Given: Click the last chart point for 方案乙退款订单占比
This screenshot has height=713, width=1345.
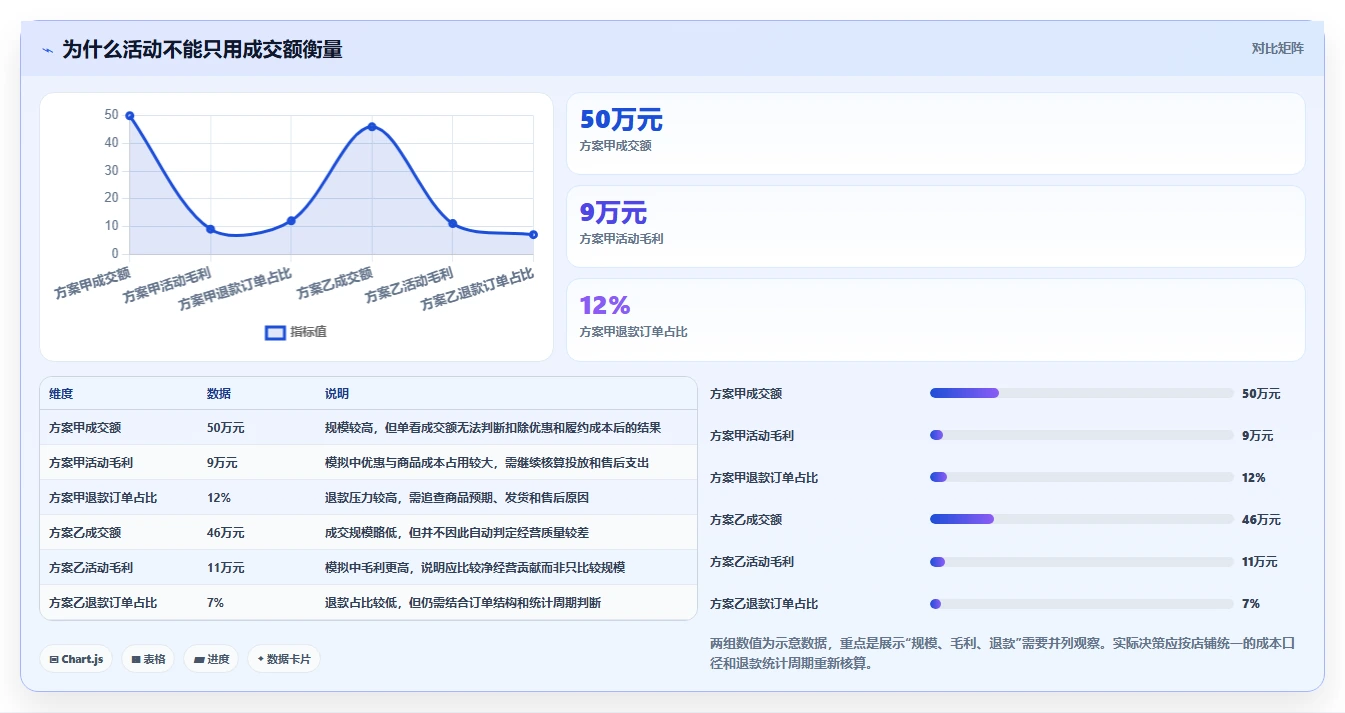Looking at the screenshot, I should (533, 235).
